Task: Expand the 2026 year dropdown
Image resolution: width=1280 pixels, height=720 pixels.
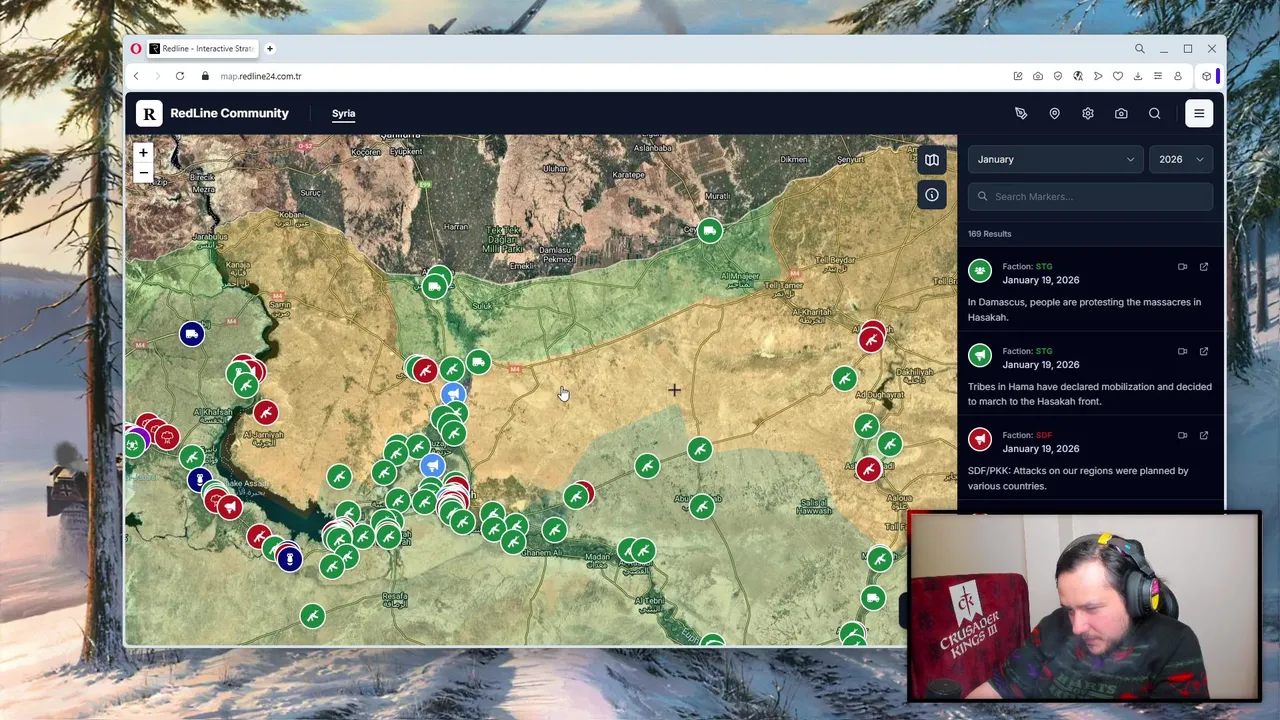Action: point(1181,159)
